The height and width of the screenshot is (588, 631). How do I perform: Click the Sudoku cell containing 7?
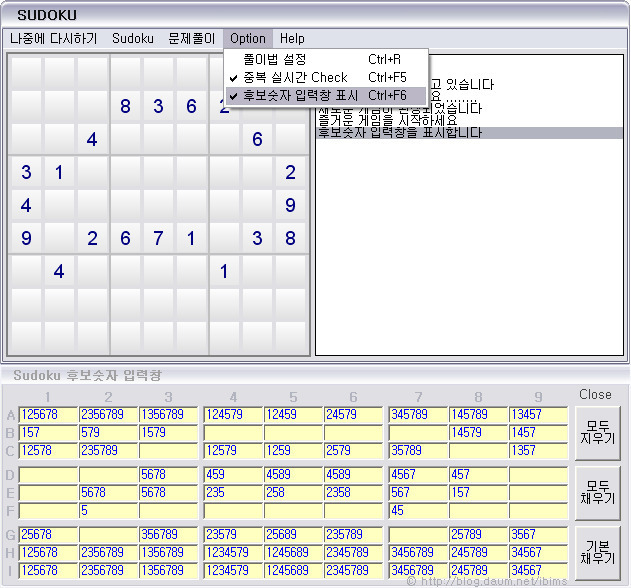[158, 238]
